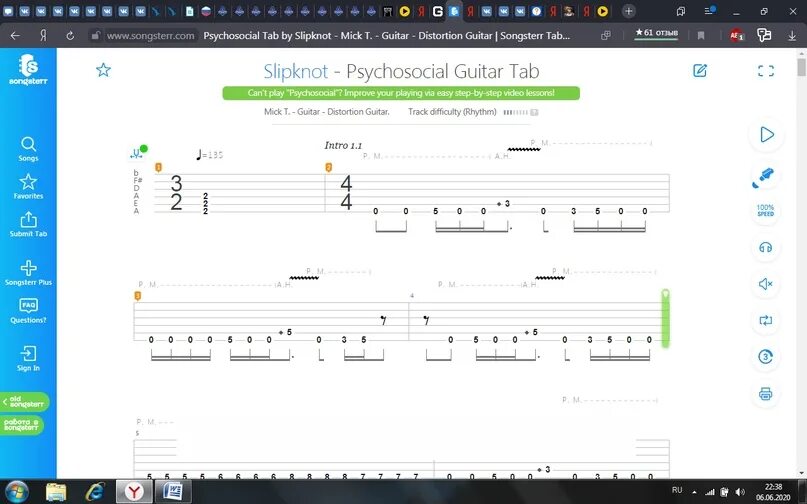807x504 pixels.
Task: Click the page vertical scrollbar thumb
Action: (x=801, y=67)
